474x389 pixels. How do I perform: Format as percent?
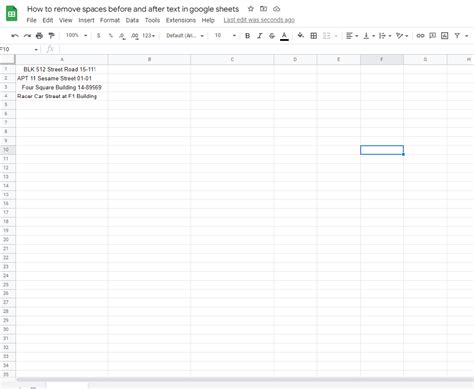click(x=111, y=35)
